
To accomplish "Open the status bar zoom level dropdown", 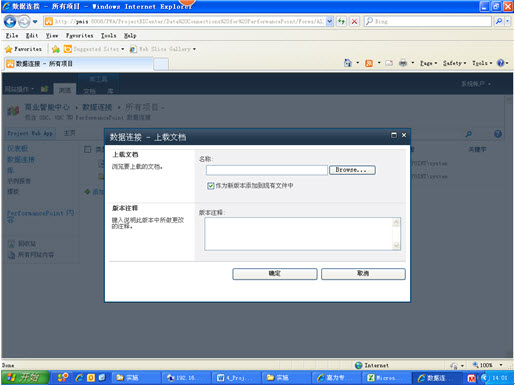I will tap(501, 365).
